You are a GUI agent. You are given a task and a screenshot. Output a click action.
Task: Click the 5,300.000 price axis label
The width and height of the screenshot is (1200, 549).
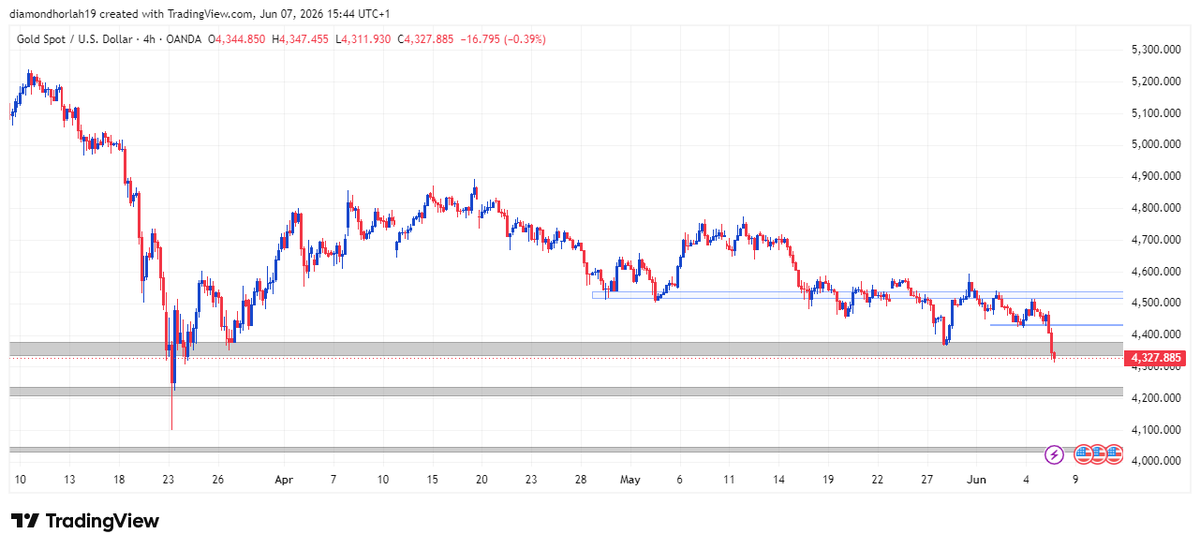point(1158,49)
